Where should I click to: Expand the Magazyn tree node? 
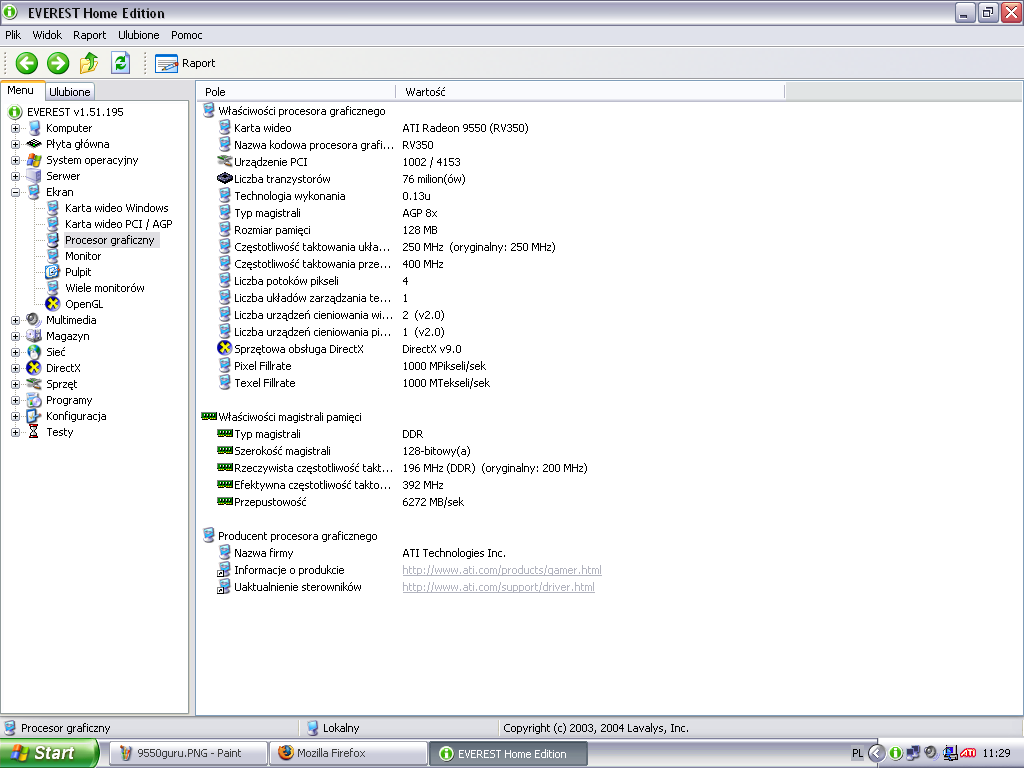point(16,336)
